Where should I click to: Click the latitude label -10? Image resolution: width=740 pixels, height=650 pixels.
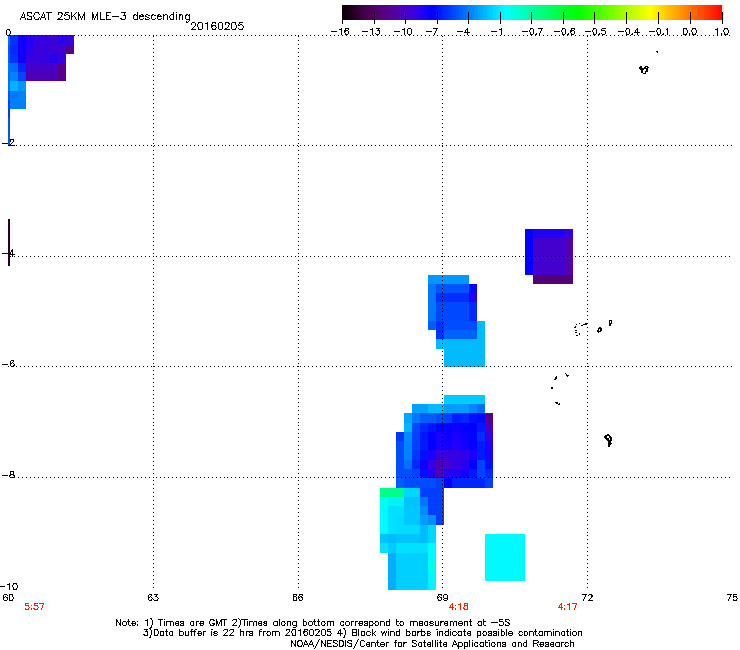point(9,586)
